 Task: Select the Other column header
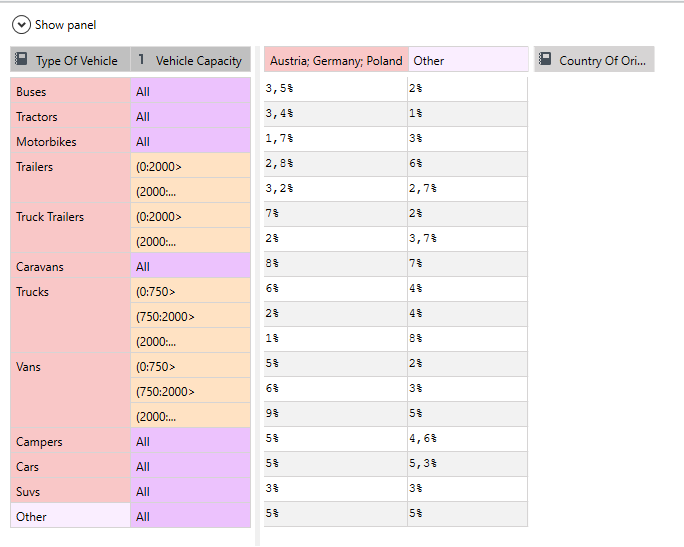[x=468, y=60]
